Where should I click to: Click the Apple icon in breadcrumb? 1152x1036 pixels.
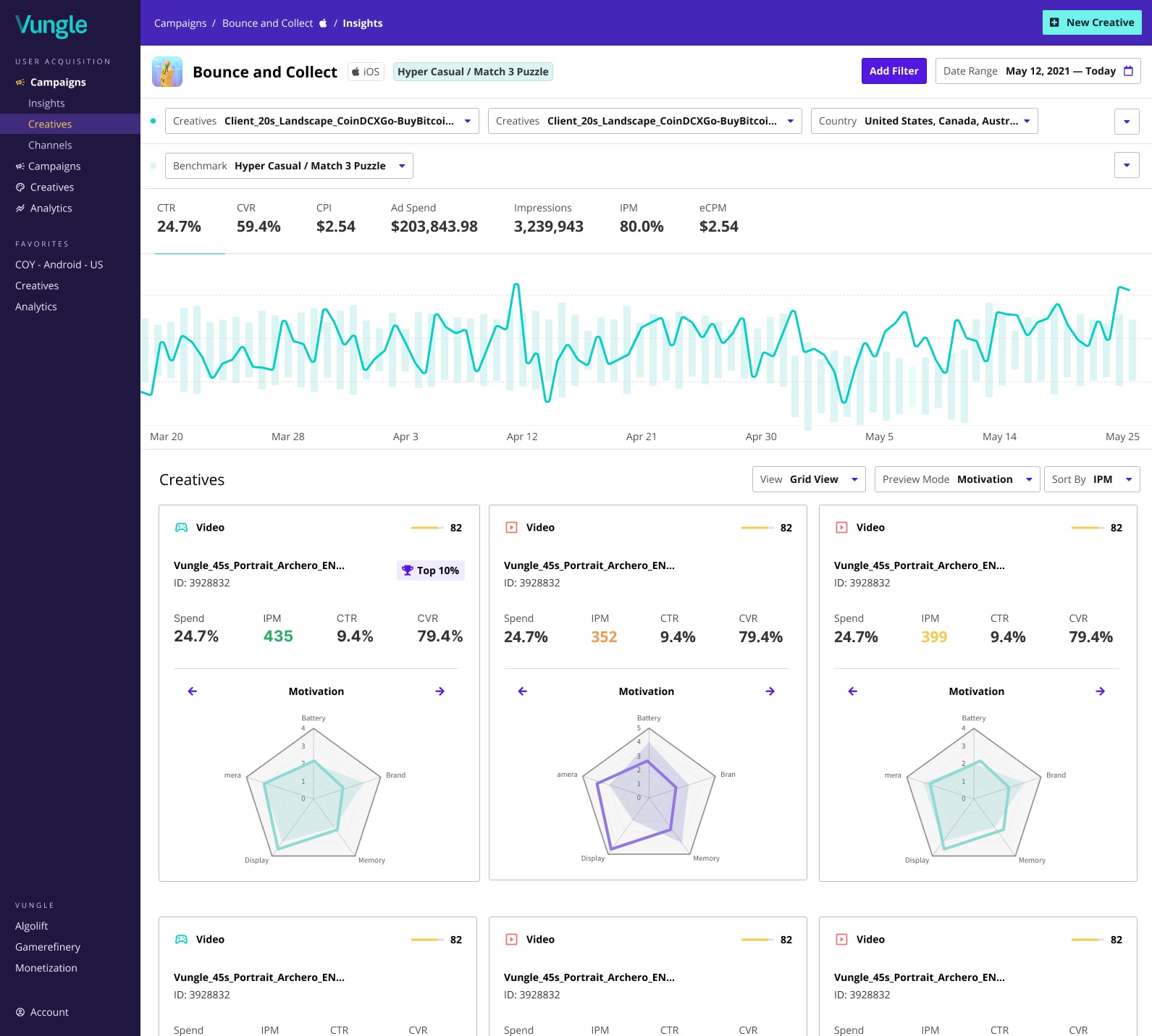[x=323, y=23]
